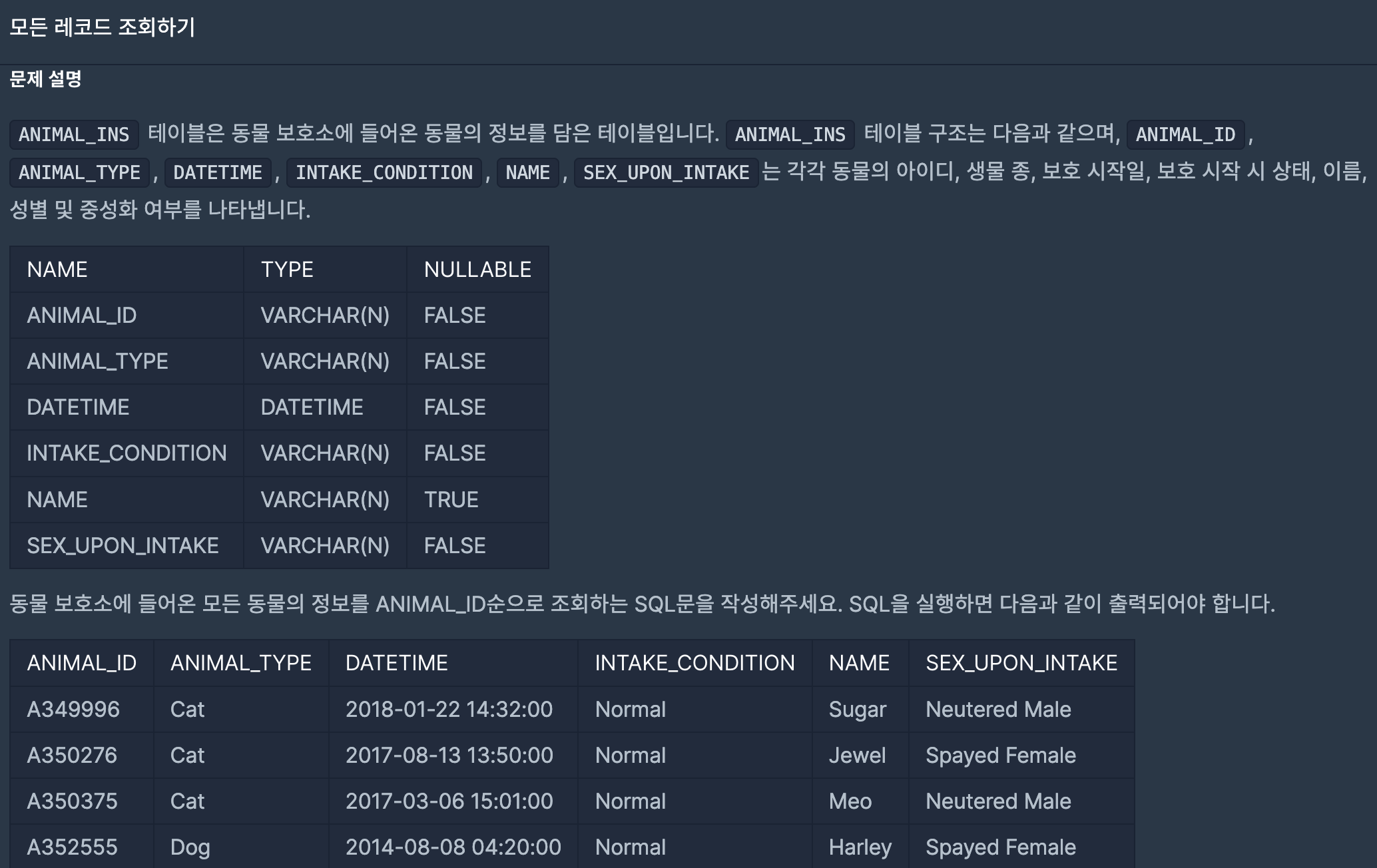The width and height of the screenshot is (1377, 868).
Task: Click the page title 모든 레코드 조회하기
Action: point(102,27)
